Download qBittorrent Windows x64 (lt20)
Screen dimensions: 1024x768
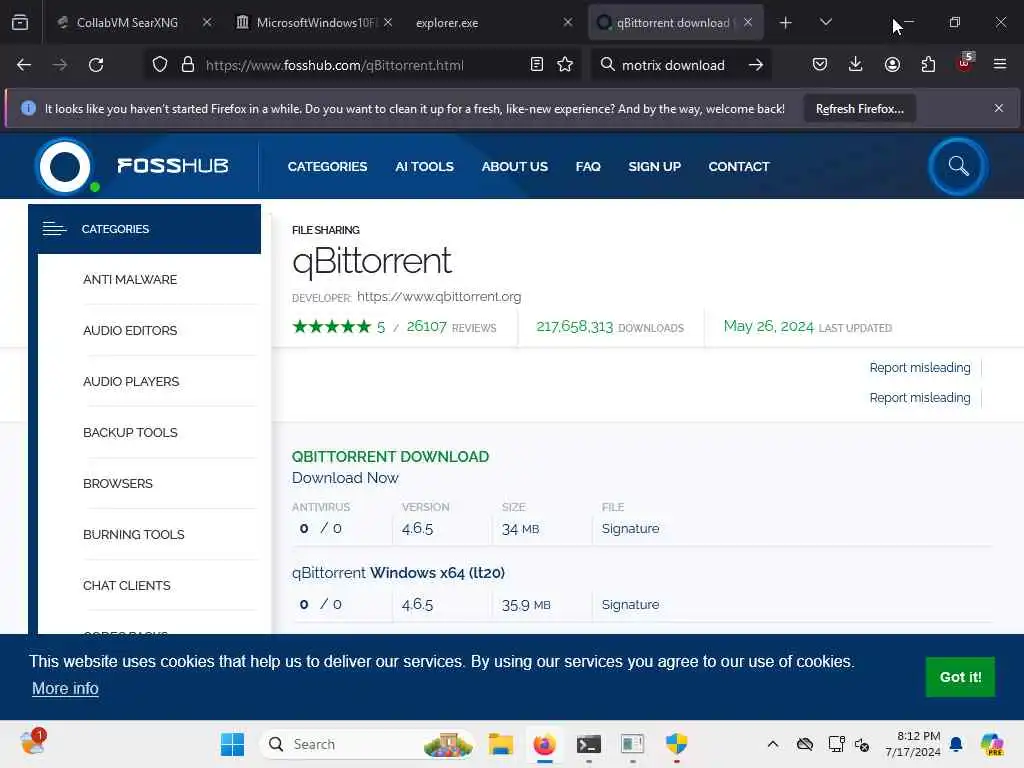[398, 573]
